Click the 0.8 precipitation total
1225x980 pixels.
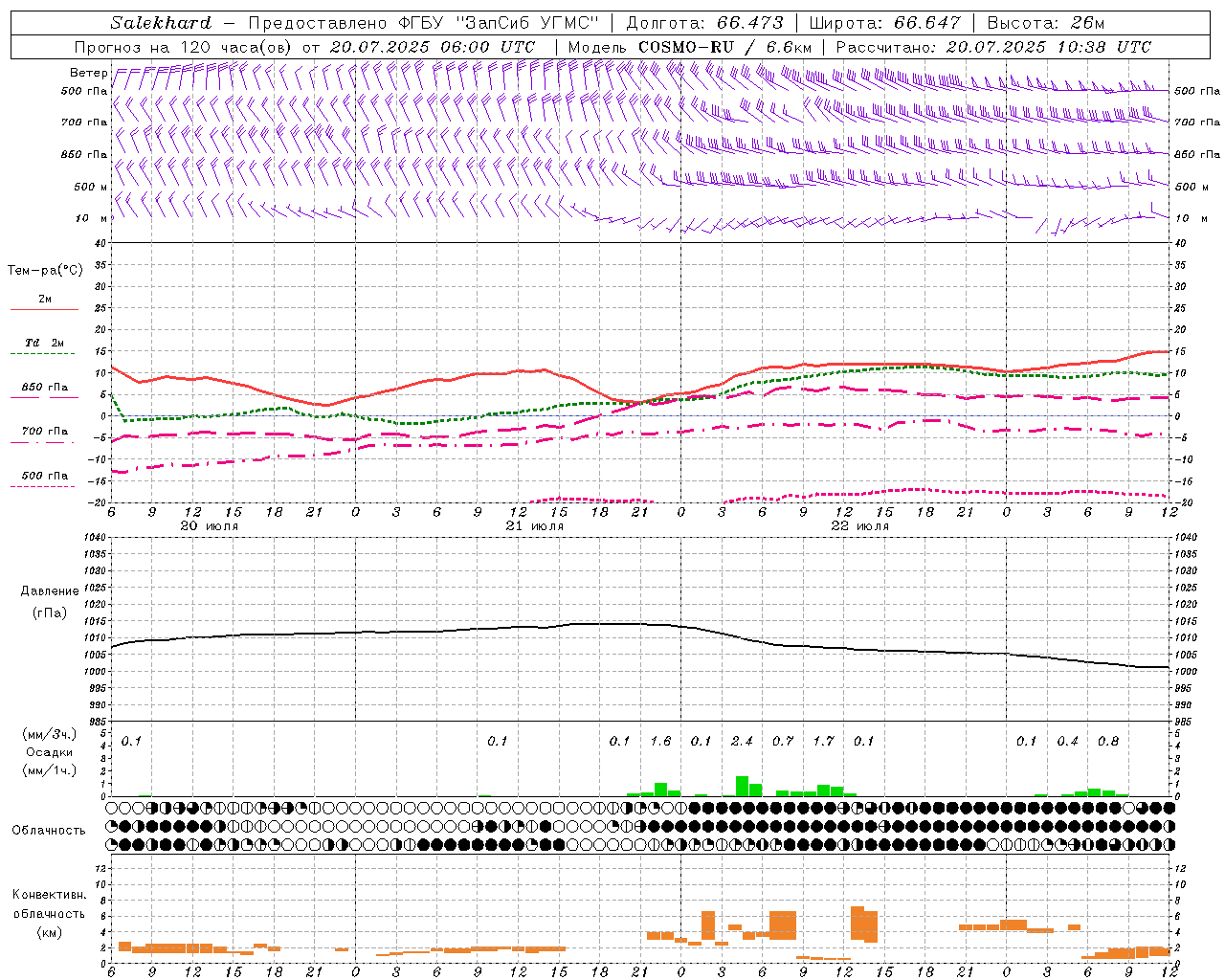tap(1108, 741)
